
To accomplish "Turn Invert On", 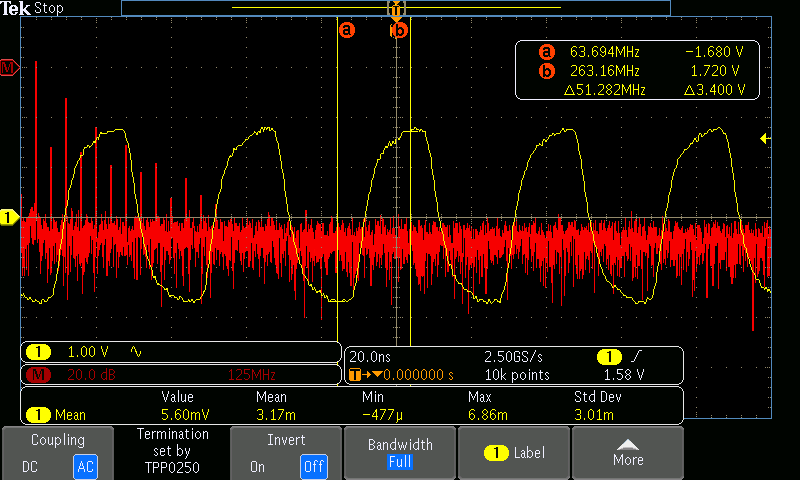I will (257, 467).
